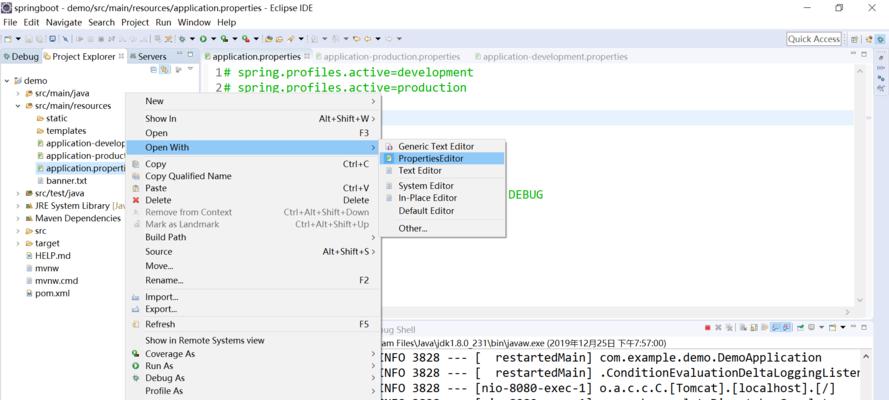Open the Run button dropdown arrow
Image resolution: width=889 pixels, height=400 pixels.
coord(213,39)
